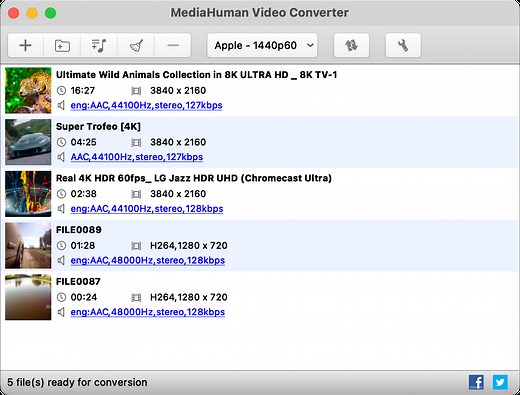Open audio track link of Ultimate Wild Animals
The height and width of the screenshot is (395, 520).
point(146,105)
